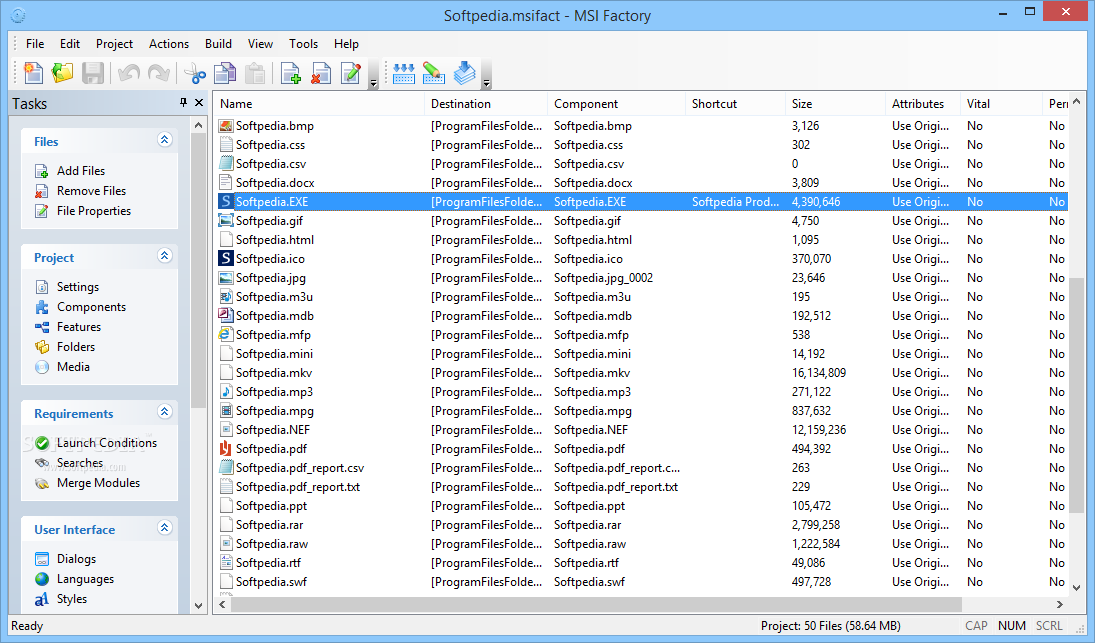Click the Remove Files red X toolbar icon
Image resolution: width=1095 pixels, height=643 pixels.
coord(321,73)
